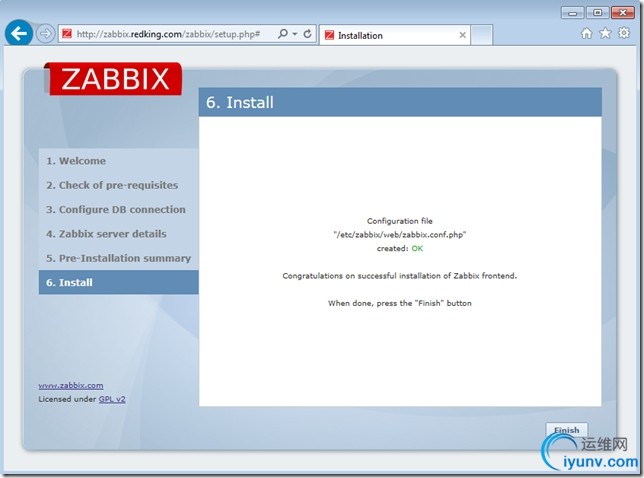644x478 pixels.
Task: Go back with the browser back arrow
Action: pos(19,33)
